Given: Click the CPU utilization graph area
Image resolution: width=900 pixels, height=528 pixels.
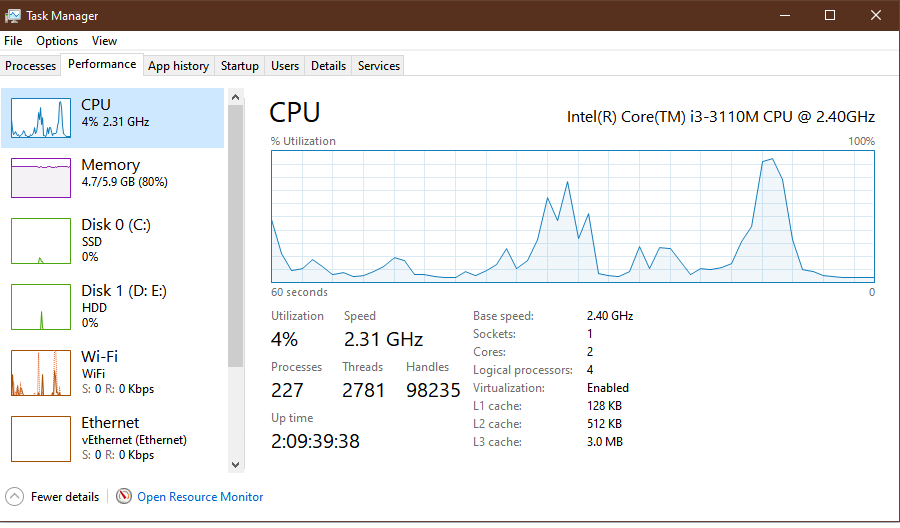Looking at the screenshot, I should pos(572,215).
